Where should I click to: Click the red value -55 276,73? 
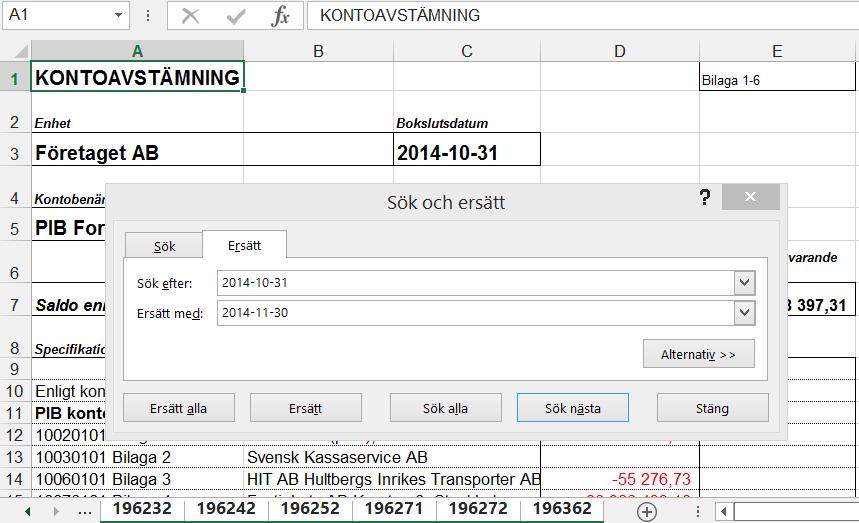point(651,479)
